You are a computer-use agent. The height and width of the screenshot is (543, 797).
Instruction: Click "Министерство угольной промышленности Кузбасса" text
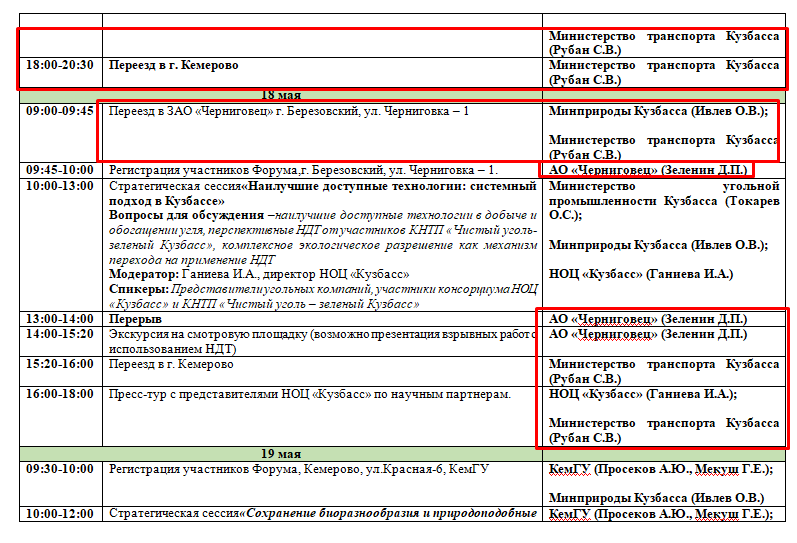pos(664,193)
